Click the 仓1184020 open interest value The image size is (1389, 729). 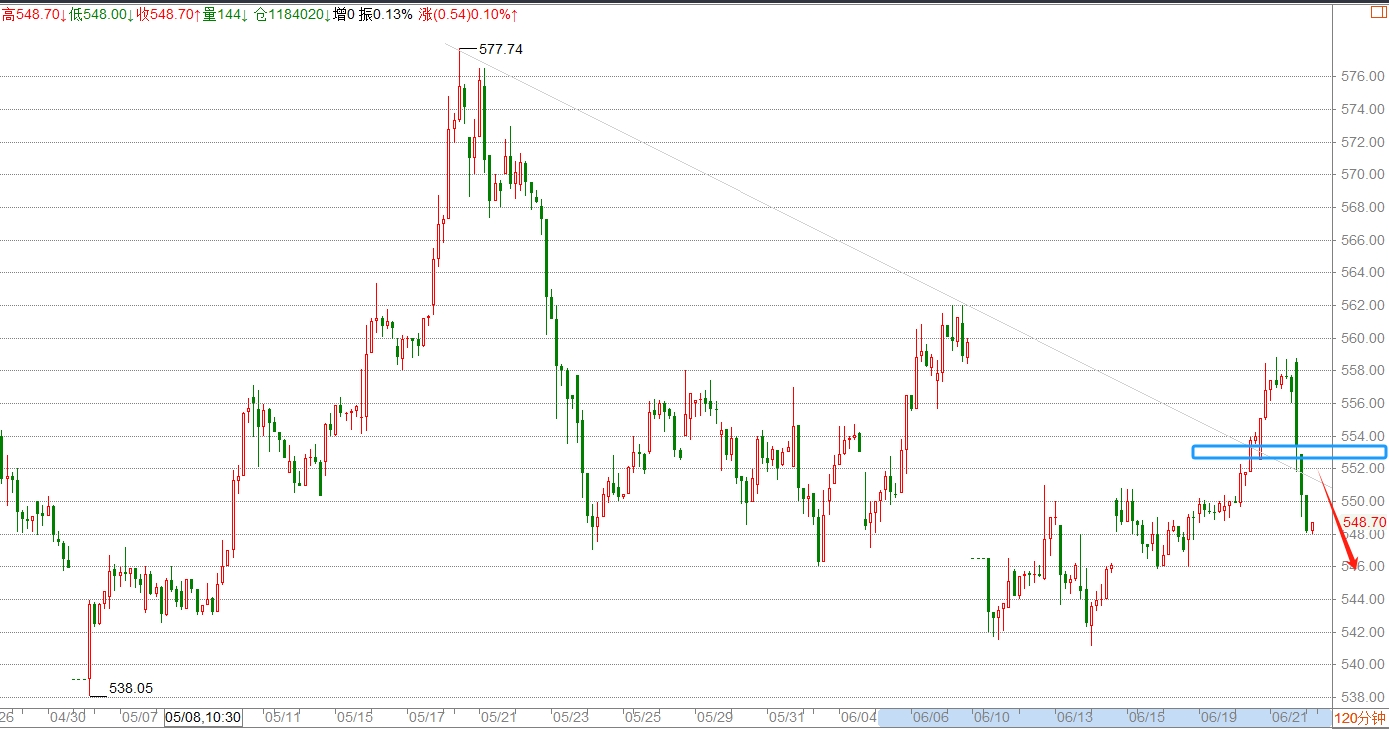coord(292,14)
